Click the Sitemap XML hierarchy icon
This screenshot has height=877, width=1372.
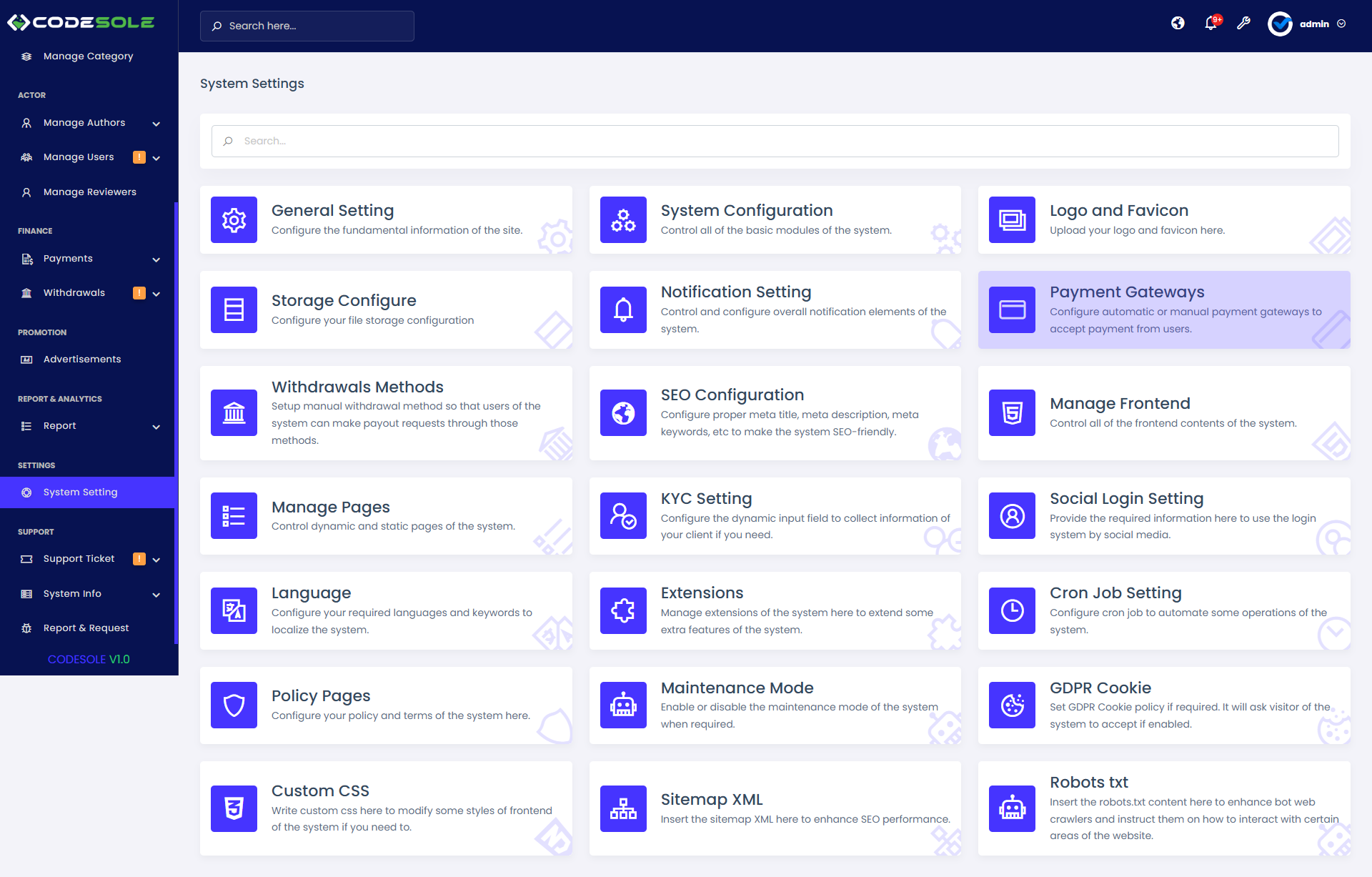point(623,808)
